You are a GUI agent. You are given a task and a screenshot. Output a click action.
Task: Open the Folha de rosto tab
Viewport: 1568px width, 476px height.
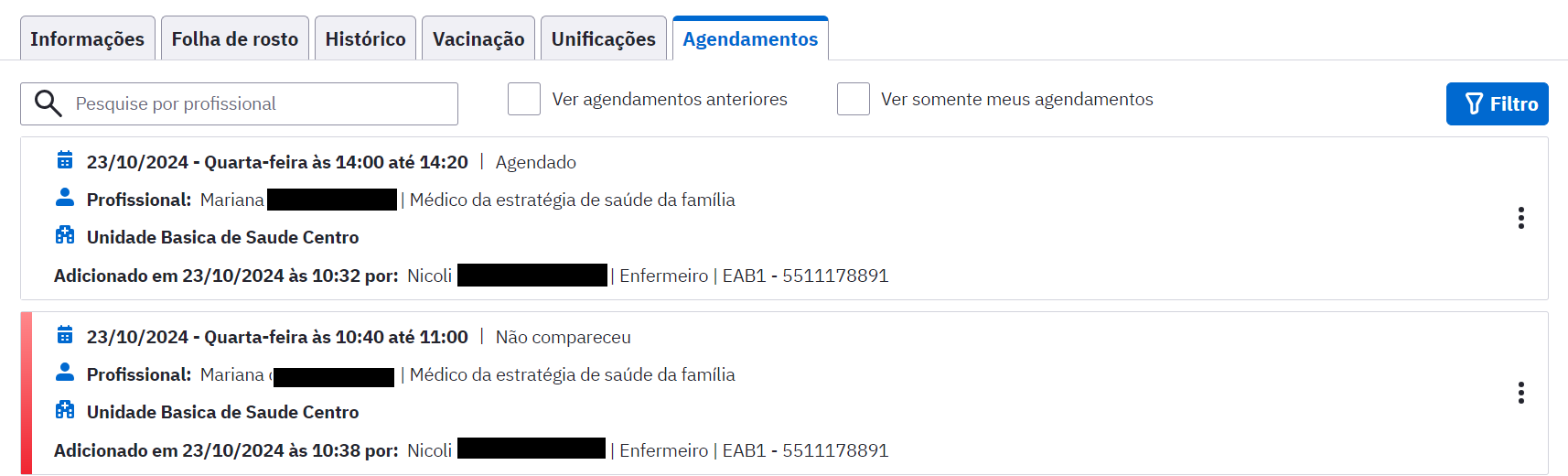[235, 38]
